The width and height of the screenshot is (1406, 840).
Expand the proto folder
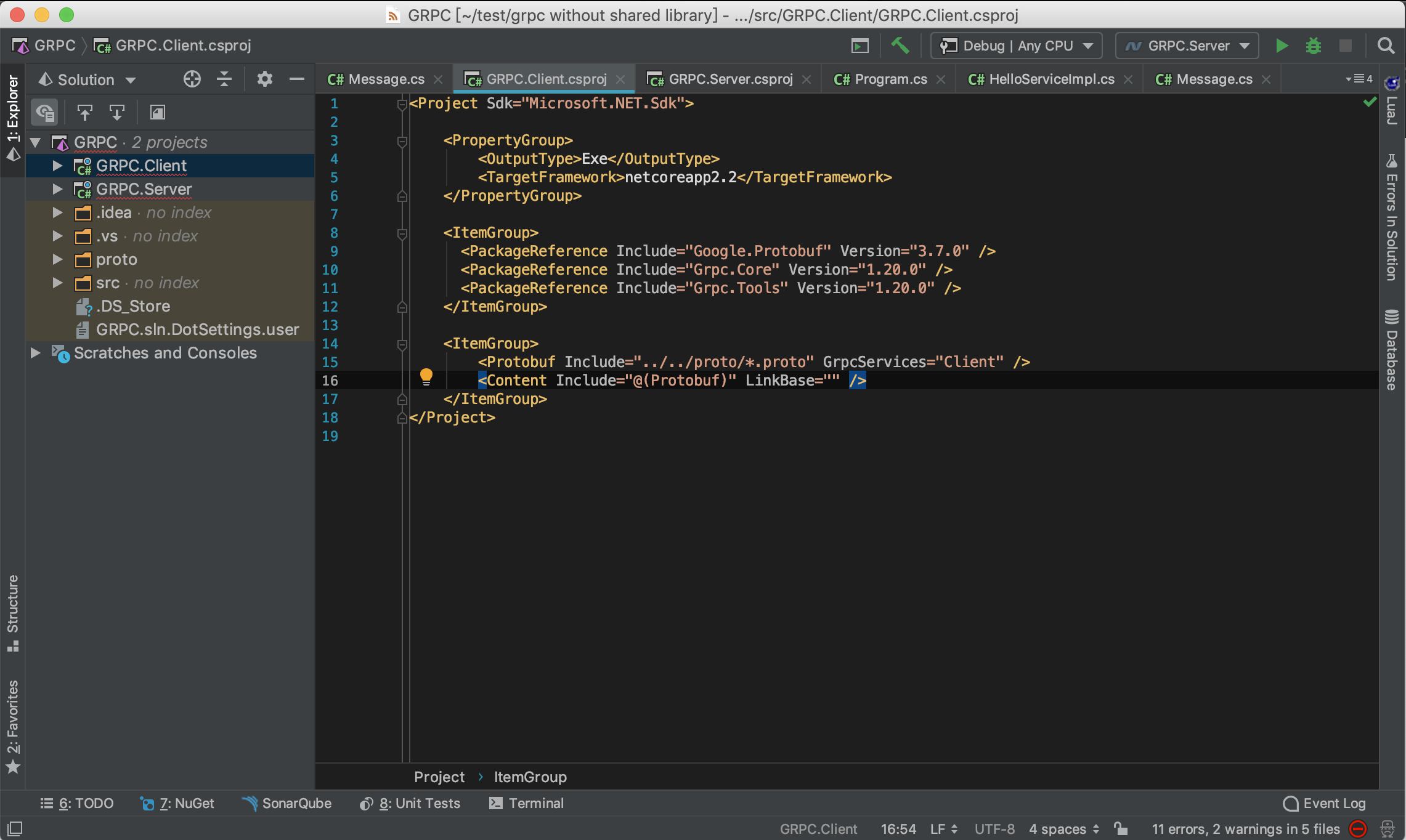click(x=57, y=259)
